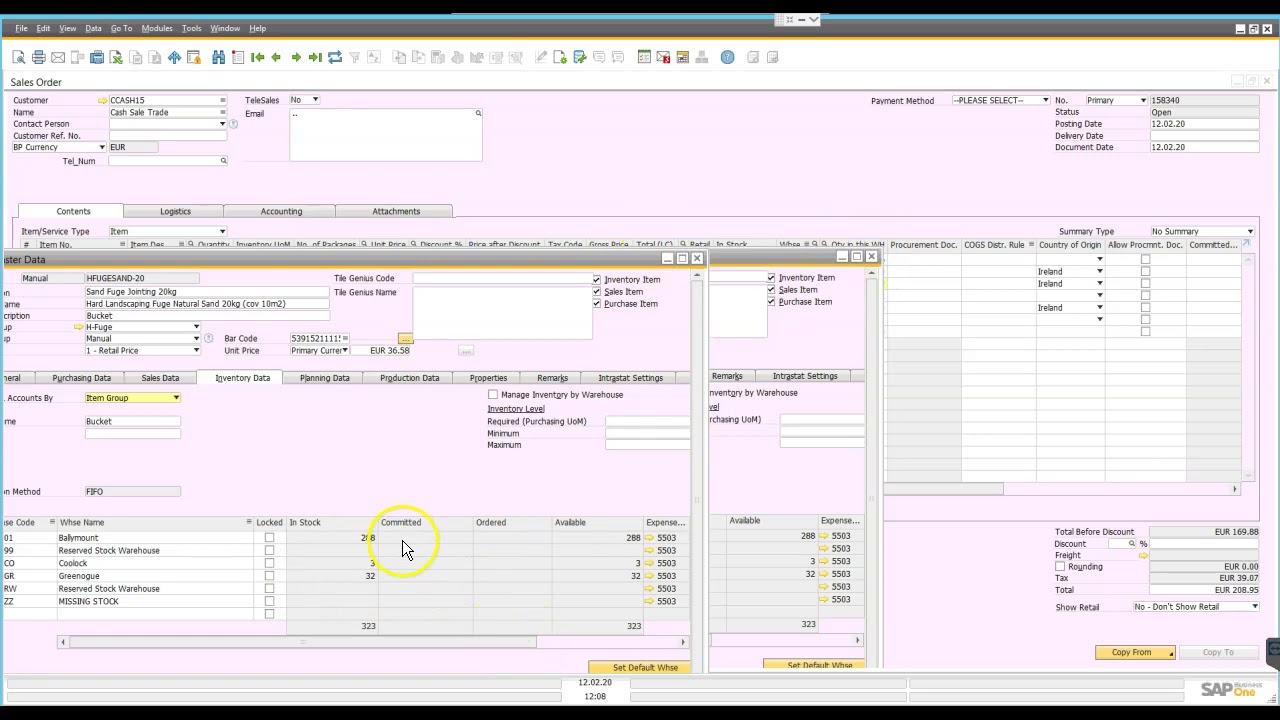Select the Greenogue warehouse row name

point(79,576)
